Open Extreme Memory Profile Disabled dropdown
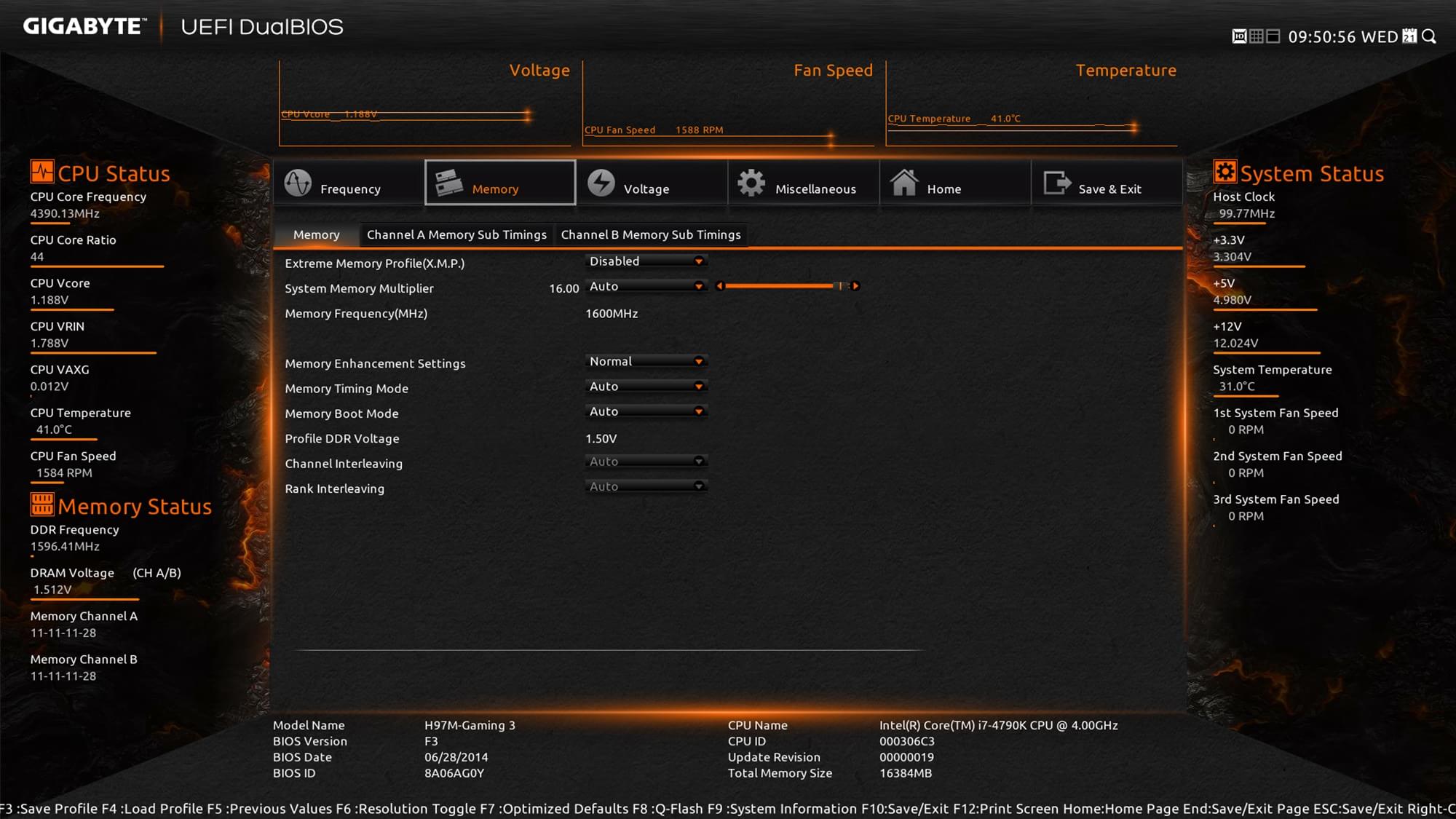Image resolution: width=1456 pixels, height=819 pixels. pyautogui.click(x=646, y=261)
